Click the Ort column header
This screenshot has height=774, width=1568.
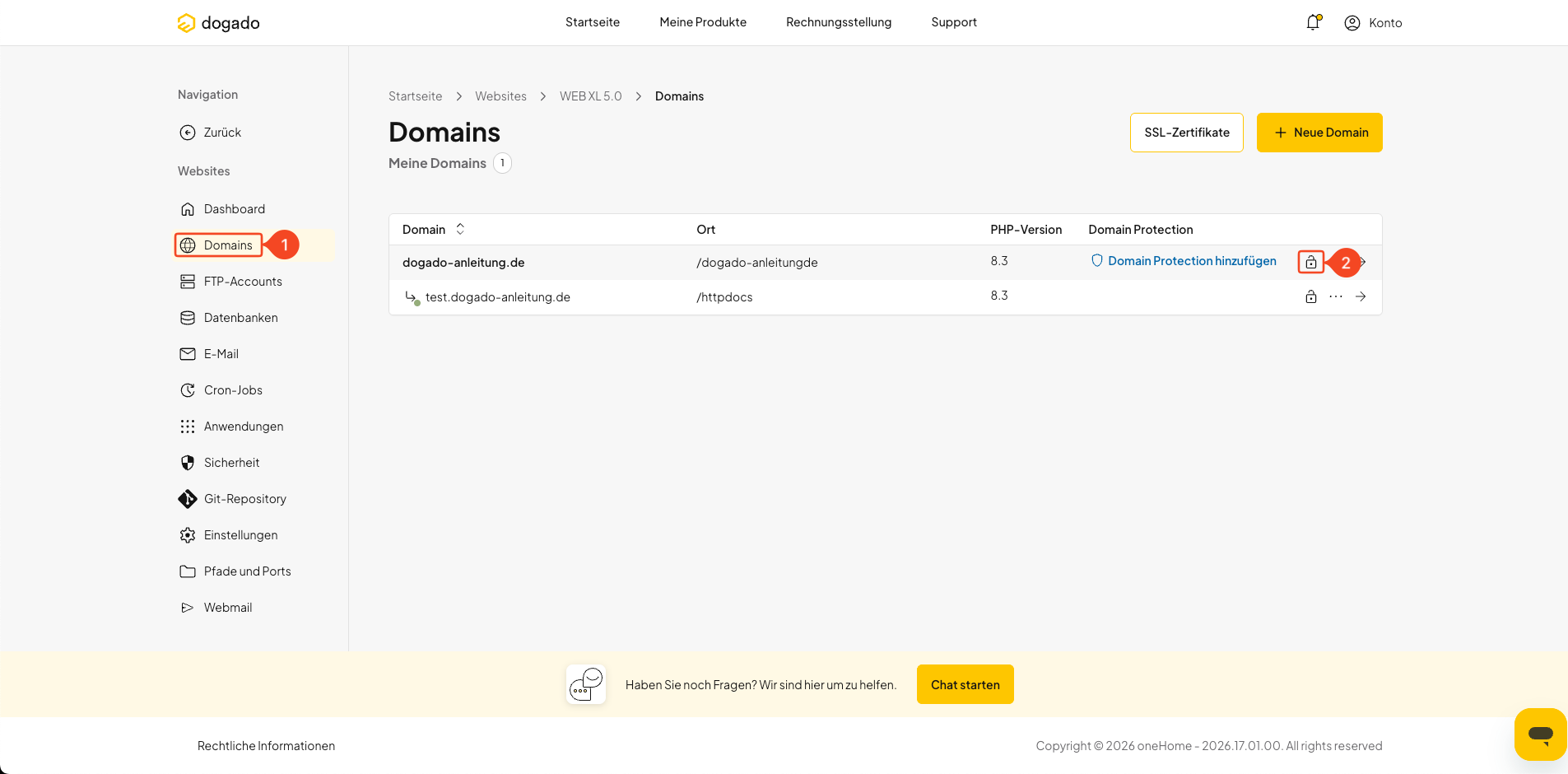coord(706,230)
